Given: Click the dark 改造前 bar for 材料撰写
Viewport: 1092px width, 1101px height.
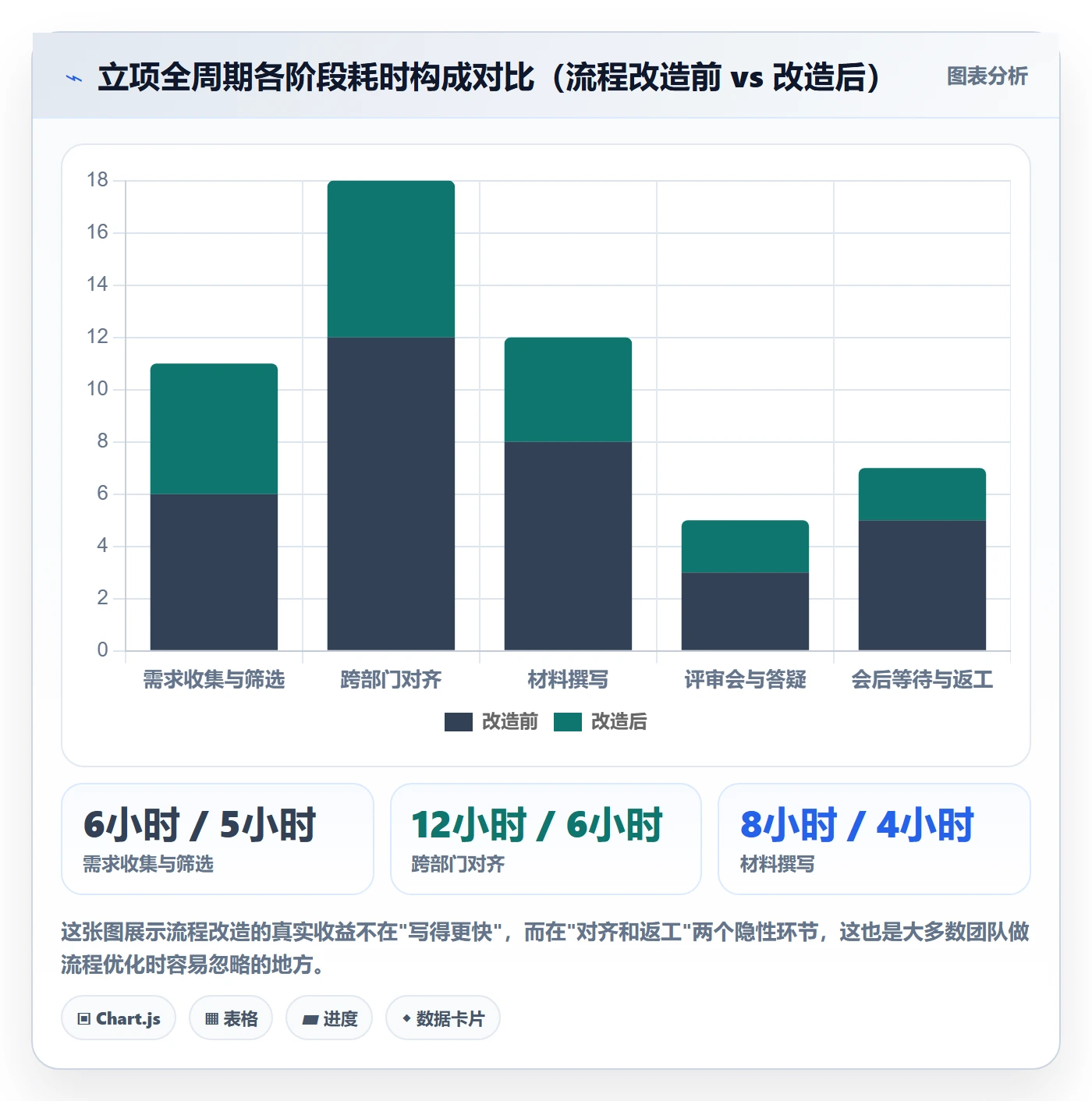Looking at the screenshot, I should (568, 546).
